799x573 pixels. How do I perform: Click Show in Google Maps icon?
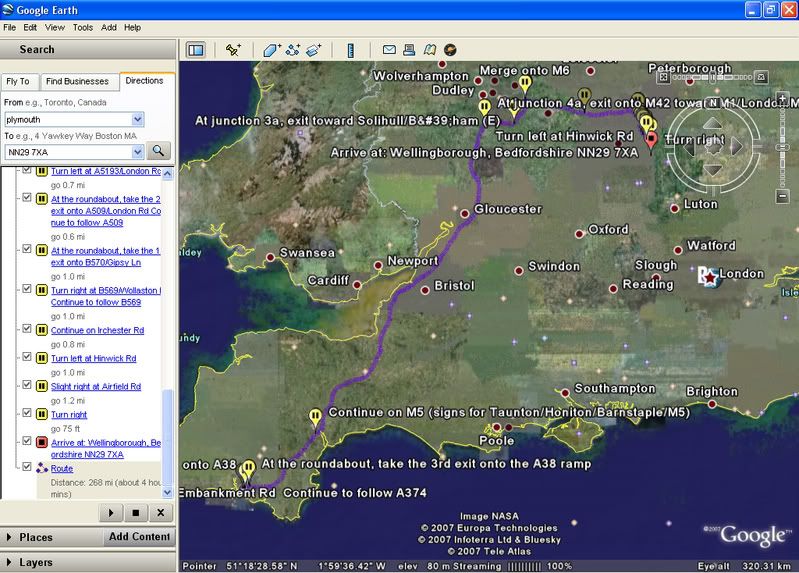pyautogui.click(x=430, y=49)
